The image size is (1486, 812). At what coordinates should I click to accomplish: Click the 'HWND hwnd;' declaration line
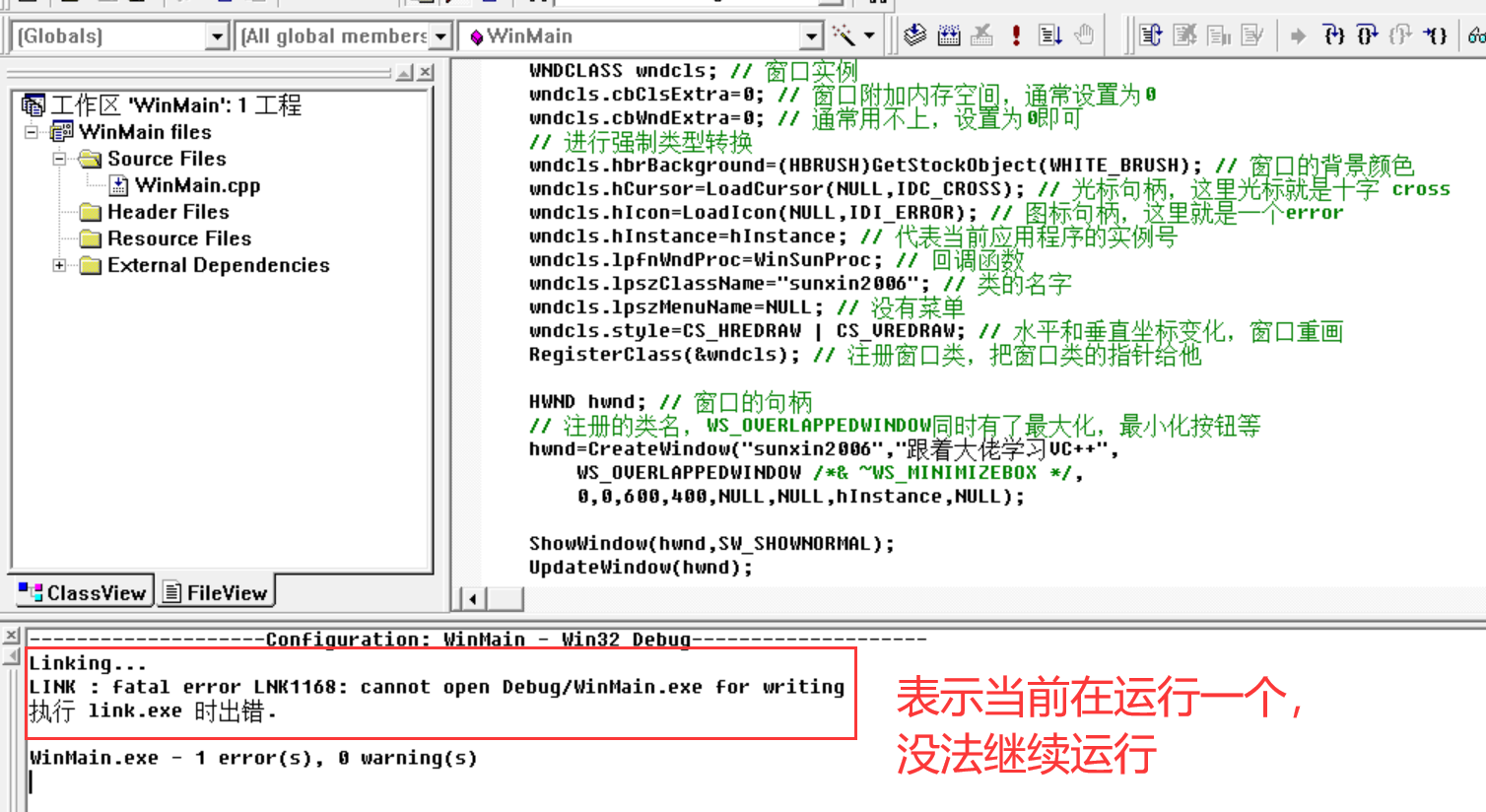click(x=670, y=402)
